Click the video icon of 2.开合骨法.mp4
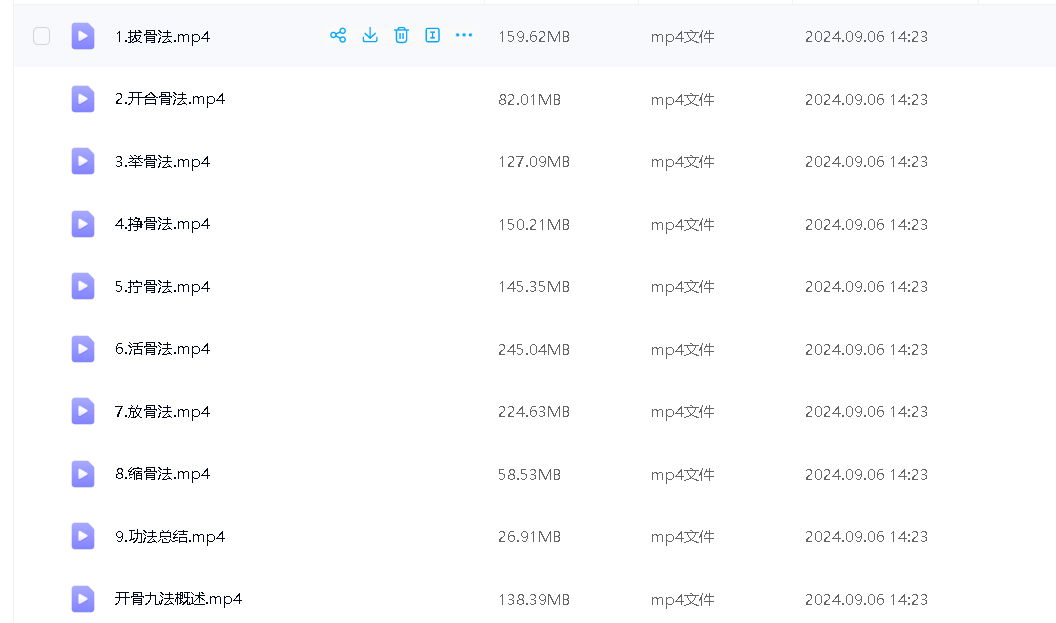Viewport: 1056px width, 623px height. [83, 99]
